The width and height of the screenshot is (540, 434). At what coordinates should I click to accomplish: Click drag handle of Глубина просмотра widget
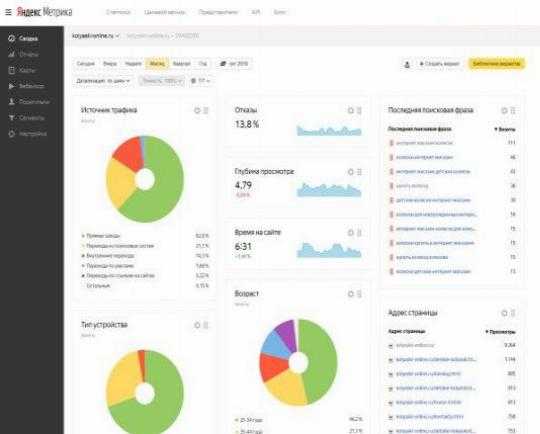[359, 172]
